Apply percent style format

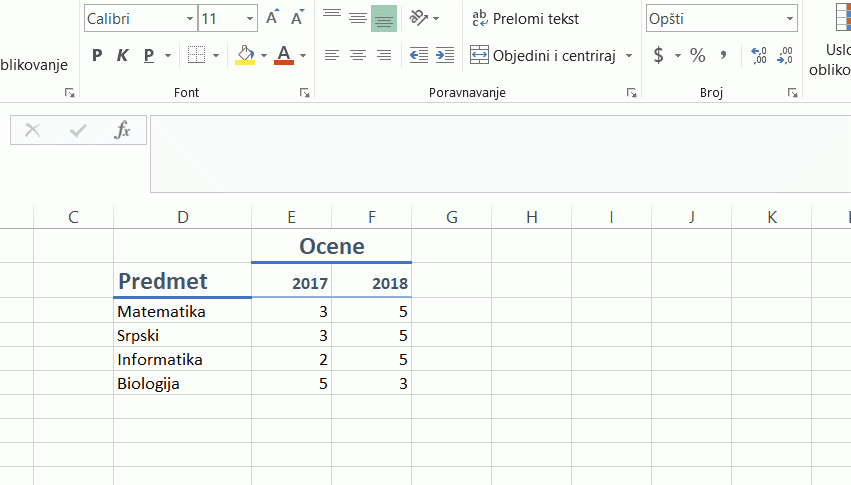point(697,55)
